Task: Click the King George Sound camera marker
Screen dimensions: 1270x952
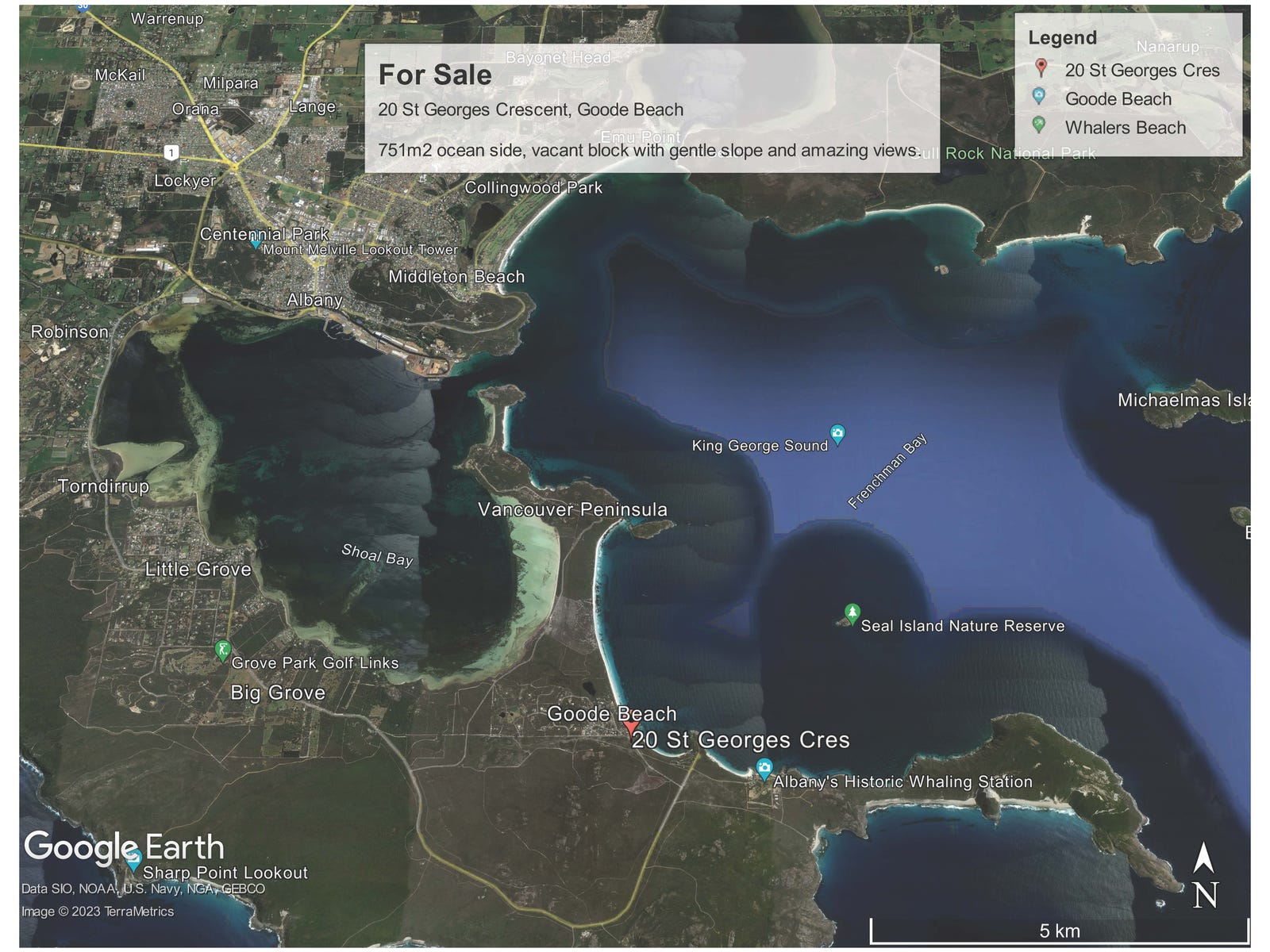Action: click(x=837, y=435)
